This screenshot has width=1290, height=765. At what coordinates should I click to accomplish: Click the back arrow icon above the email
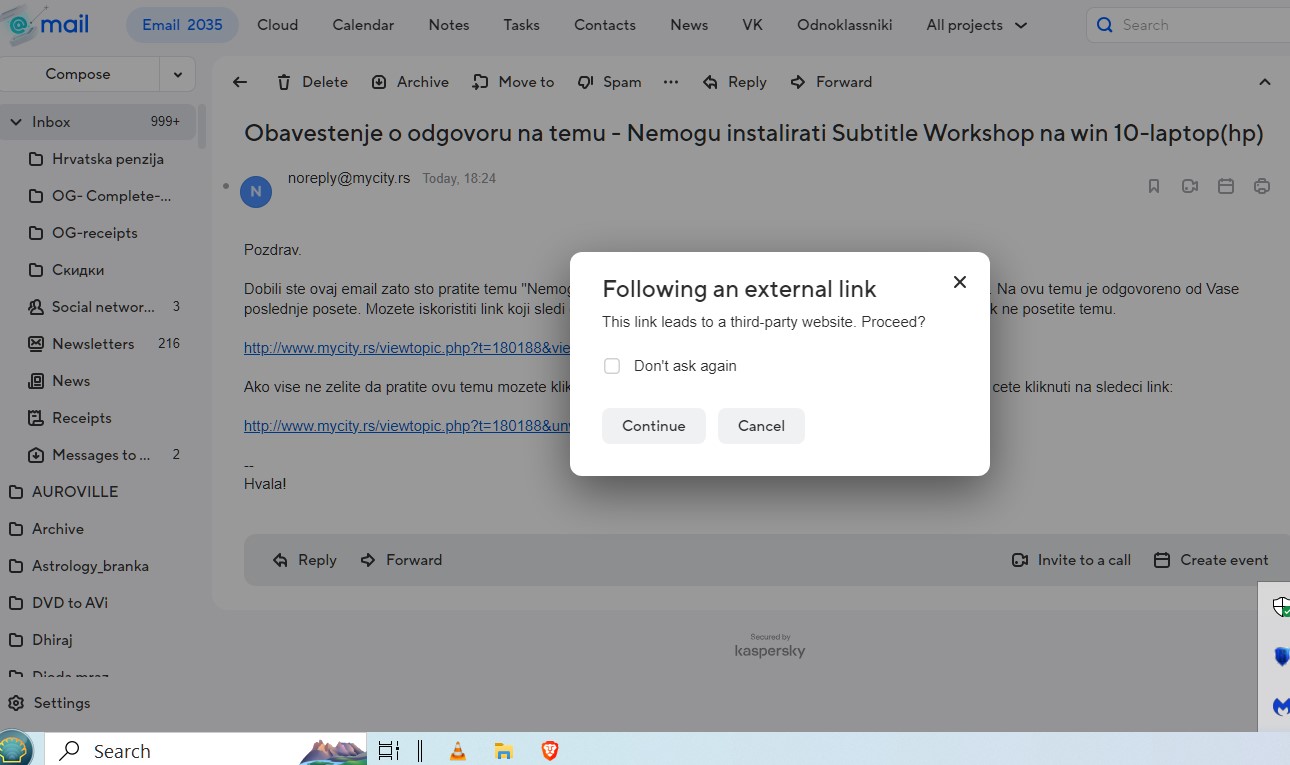point(240,82)
